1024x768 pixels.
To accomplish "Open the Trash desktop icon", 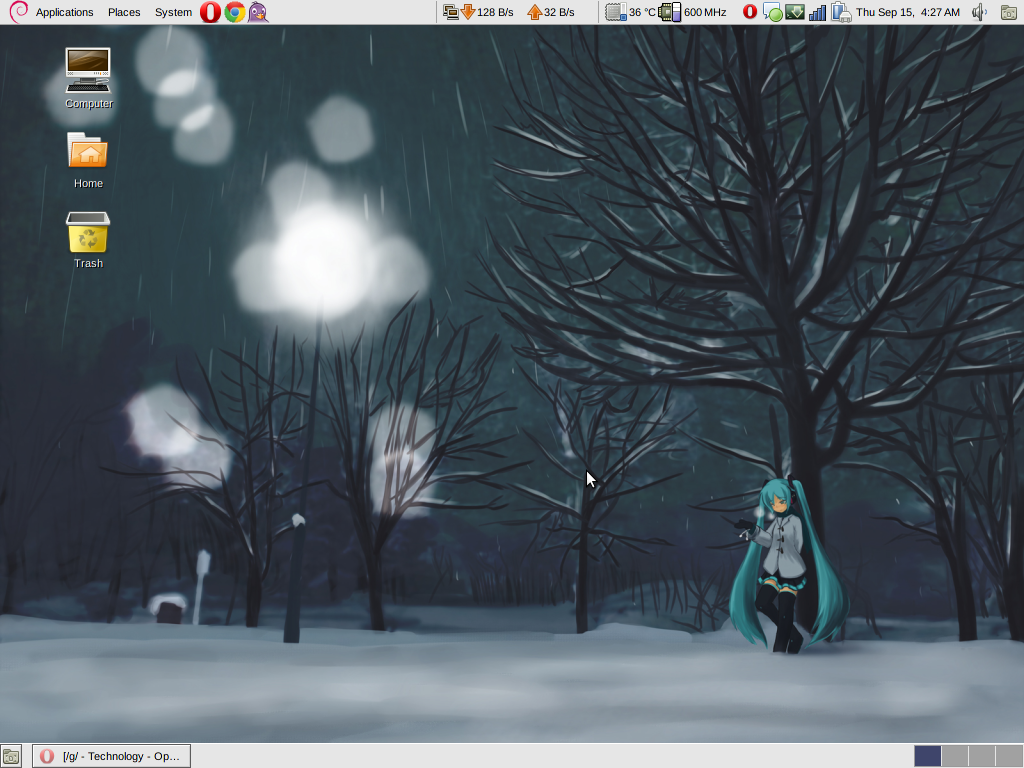I will tap(88, 240).
